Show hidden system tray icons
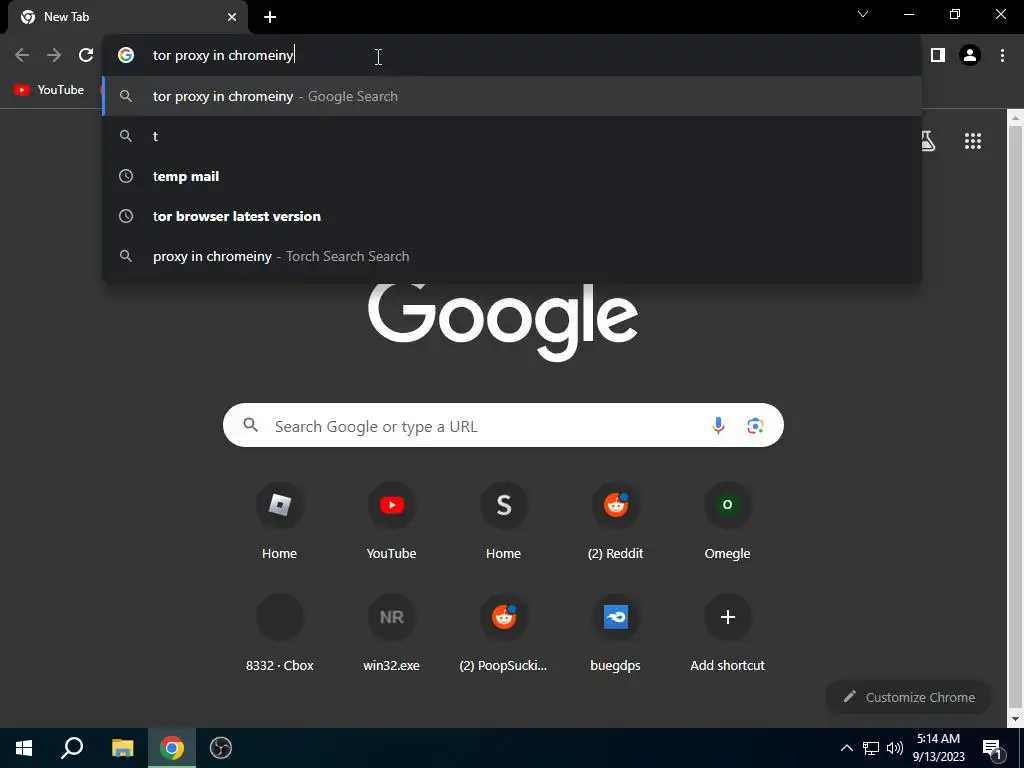 (x=846, y=748)
